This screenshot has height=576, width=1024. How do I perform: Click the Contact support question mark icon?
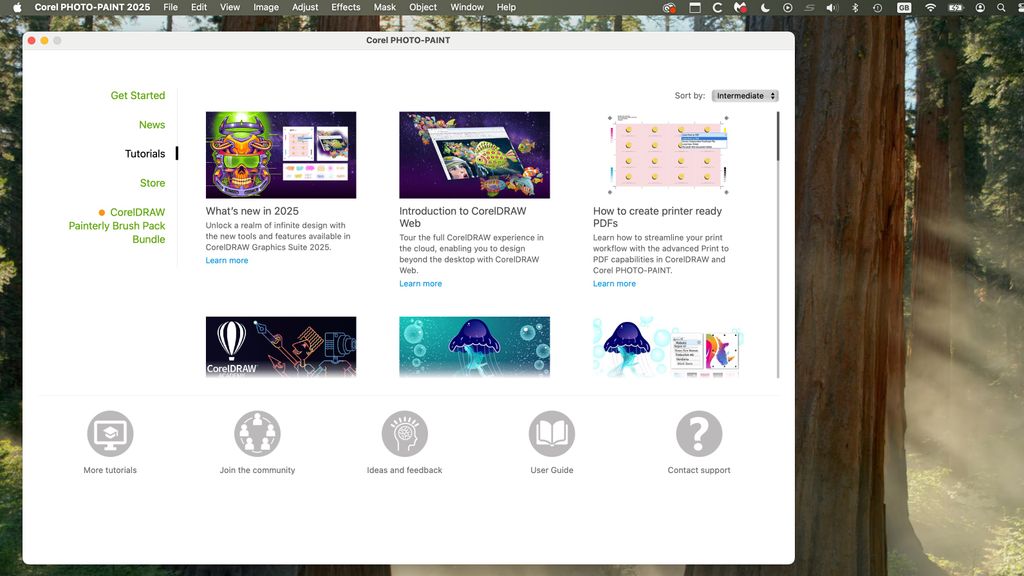point(698,430)
